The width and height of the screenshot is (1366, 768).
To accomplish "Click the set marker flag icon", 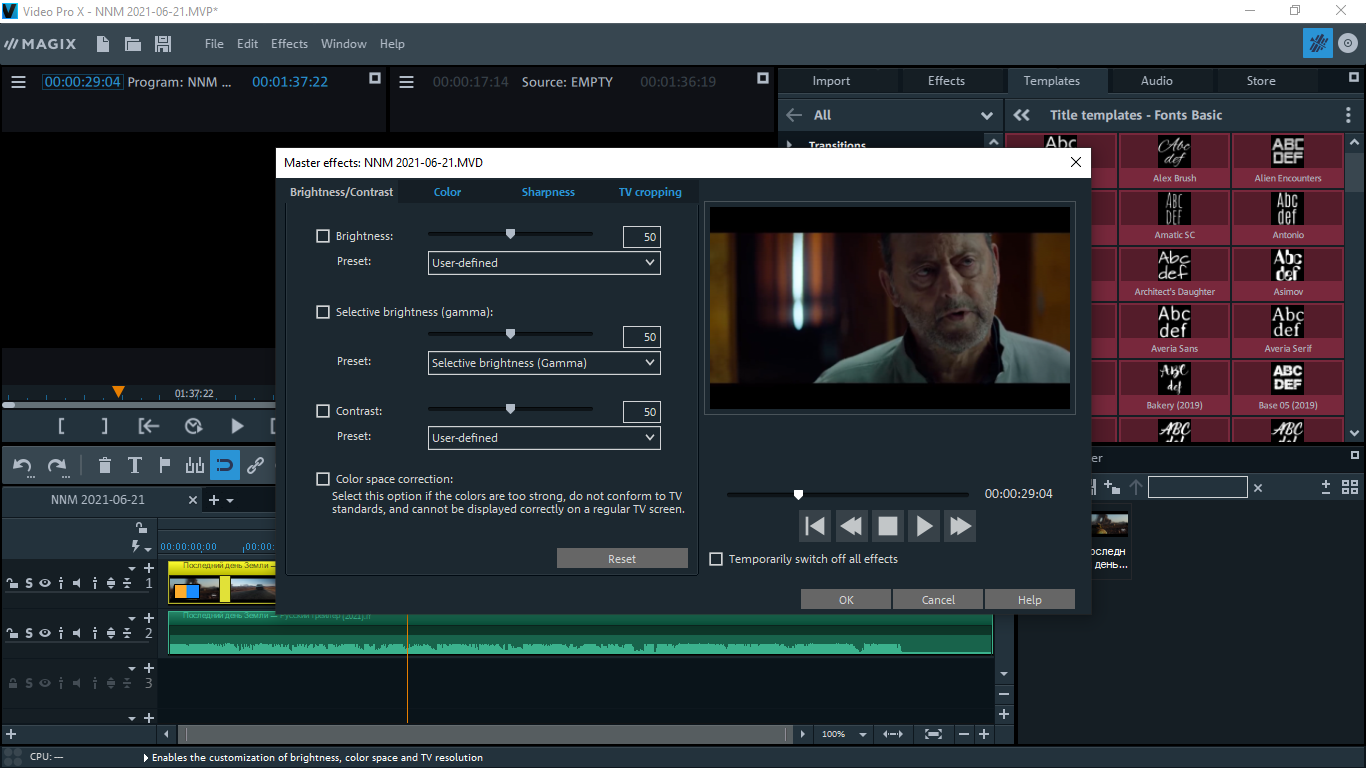I will click(x=165, y=465).
